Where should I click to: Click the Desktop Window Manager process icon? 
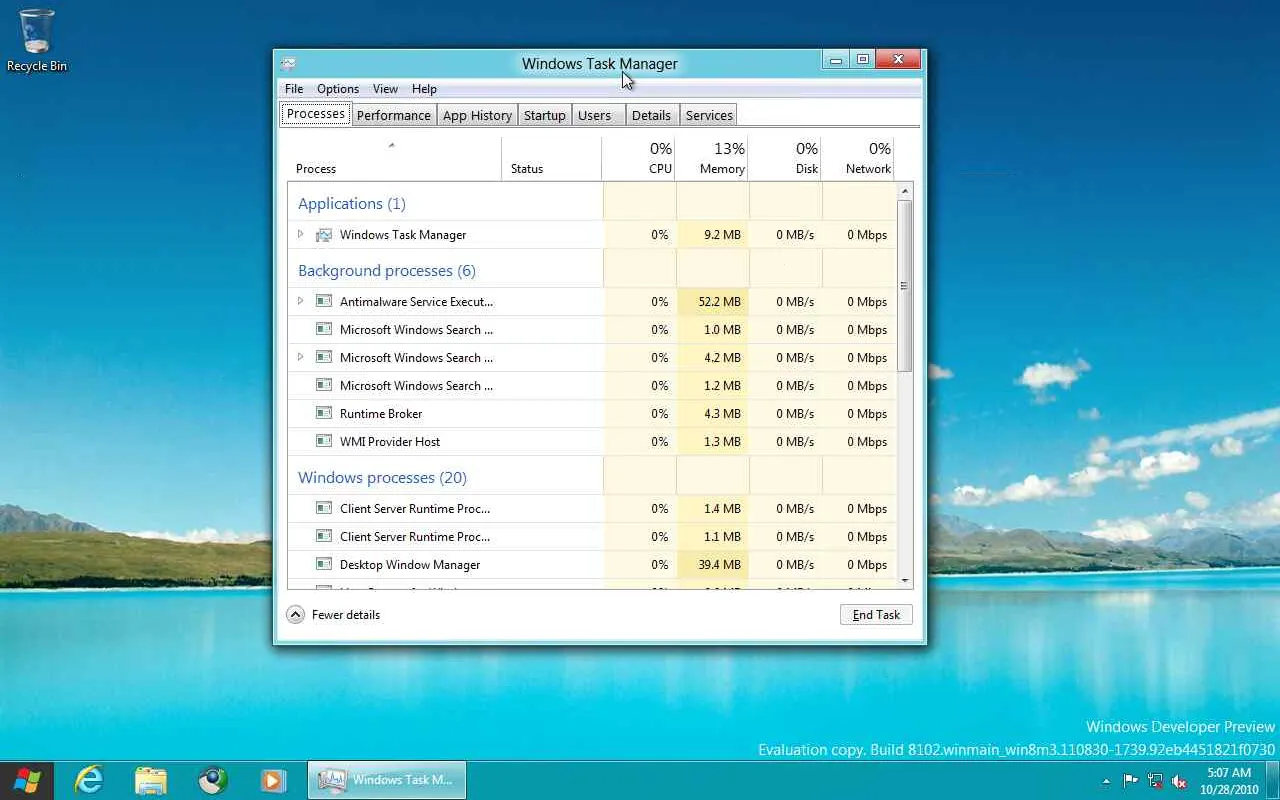tap(324, 564)
